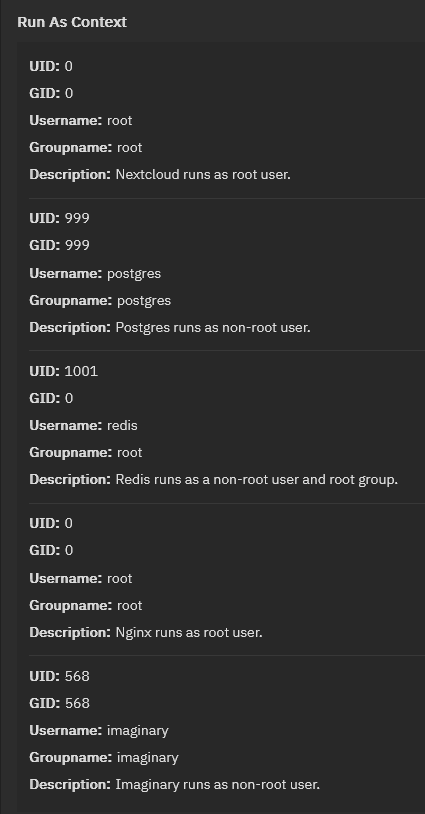
Task: Click the GID 999 value
Action: click(77, 245)
